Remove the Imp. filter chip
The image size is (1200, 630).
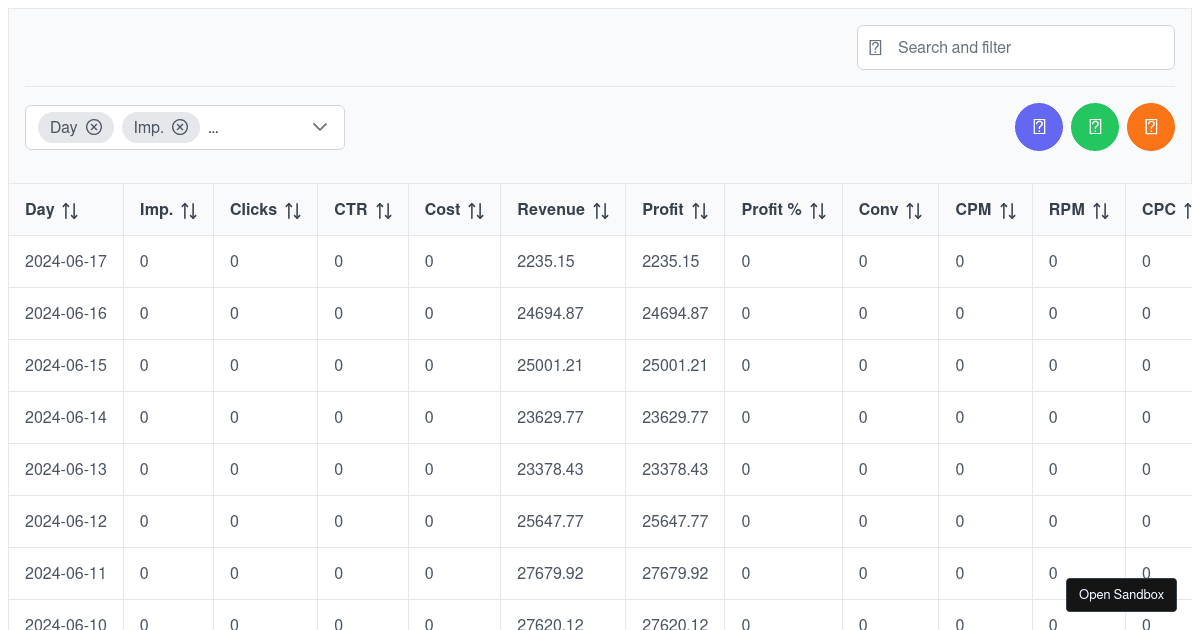(x=180, y=127)
